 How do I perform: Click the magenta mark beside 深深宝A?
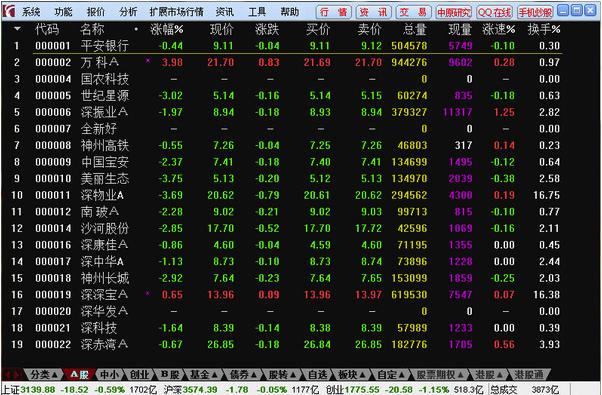[x=148, y=293]
